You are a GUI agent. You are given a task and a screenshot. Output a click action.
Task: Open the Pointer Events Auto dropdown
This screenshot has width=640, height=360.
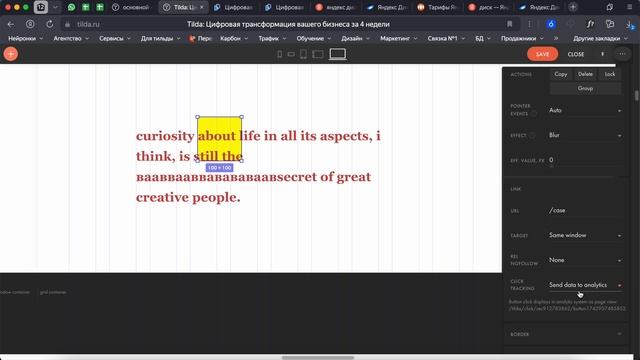(585, 110)
